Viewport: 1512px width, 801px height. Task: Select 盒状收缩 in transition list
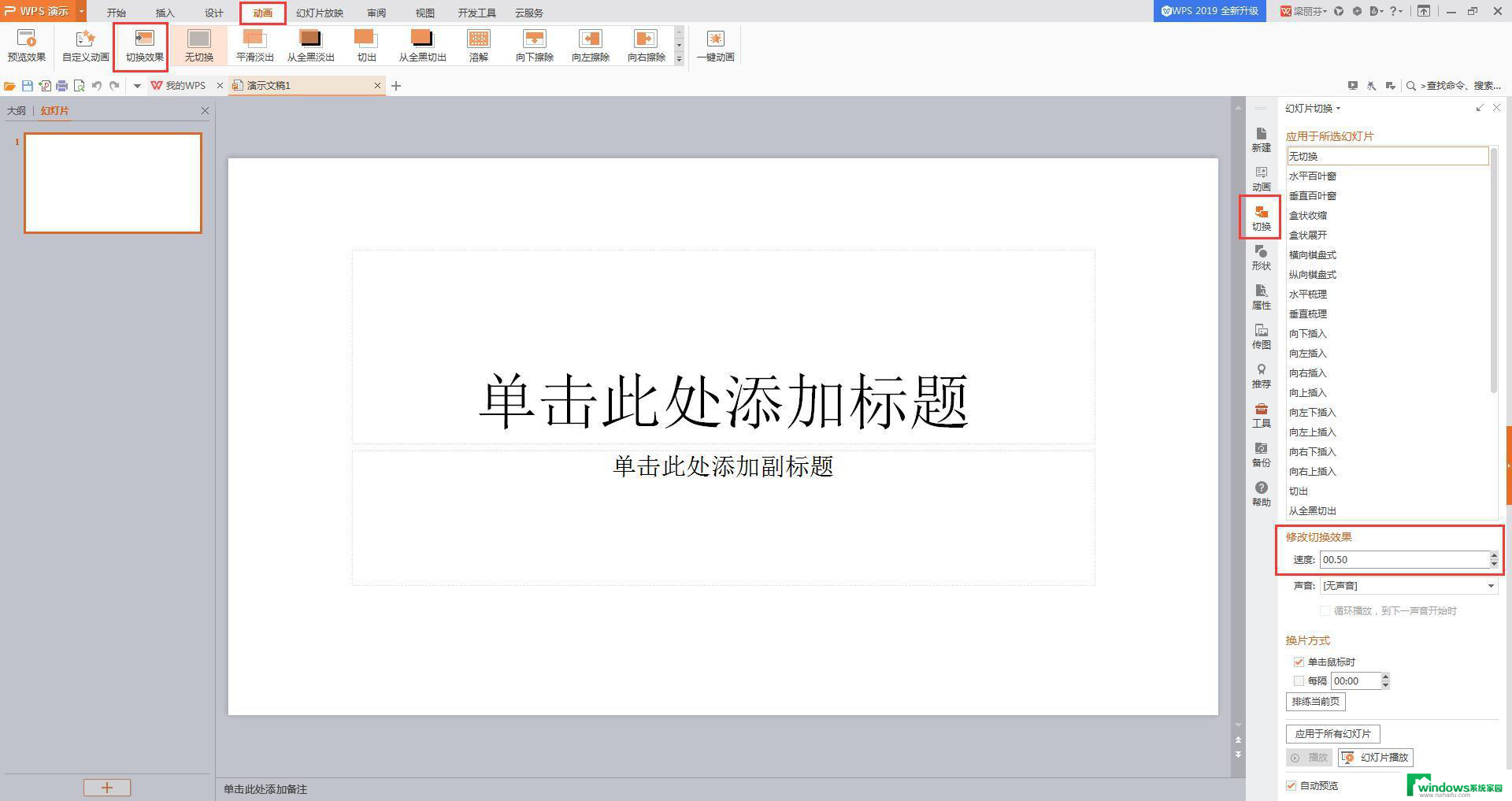(1307, 215)
